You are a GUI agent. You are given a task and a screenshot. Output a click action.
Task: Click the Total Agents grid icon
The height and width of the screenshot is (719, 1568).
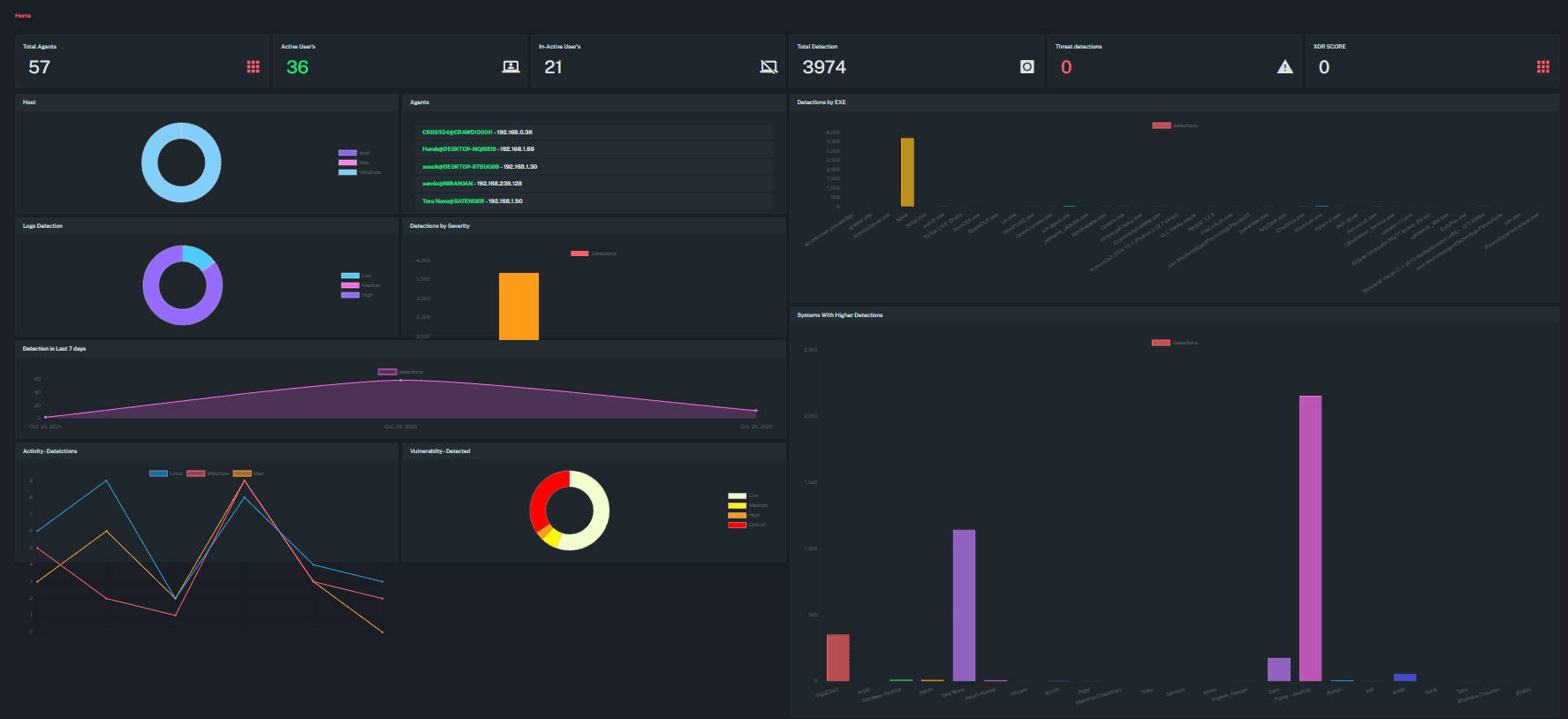coord(253,67)
